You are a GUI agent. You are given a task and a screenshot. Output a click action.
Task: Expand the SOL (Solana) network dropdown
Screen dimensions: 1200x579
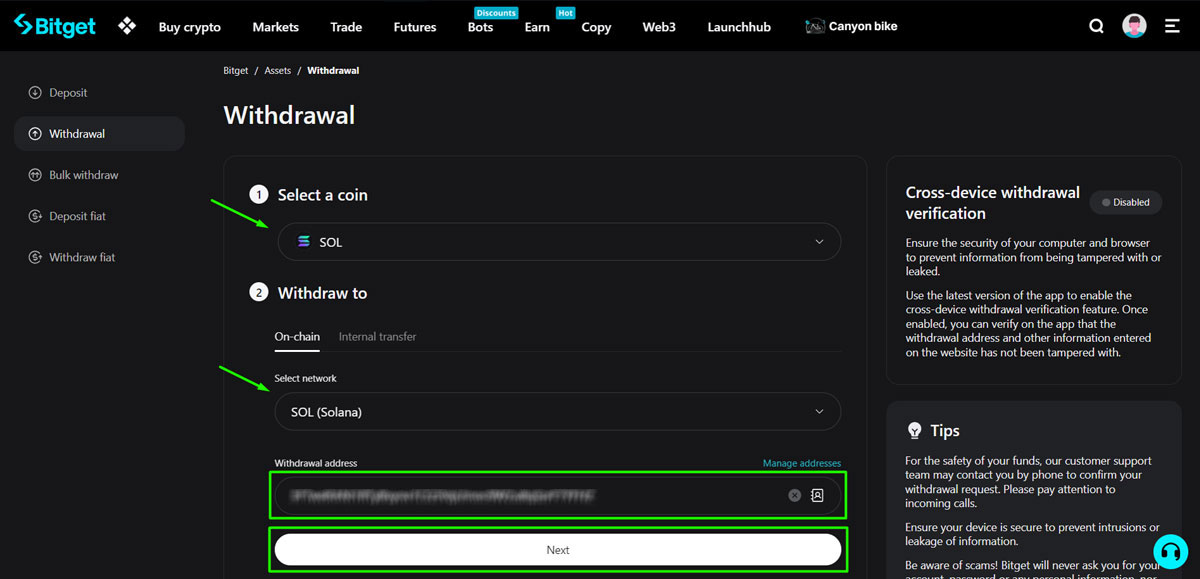pos(558,411)
